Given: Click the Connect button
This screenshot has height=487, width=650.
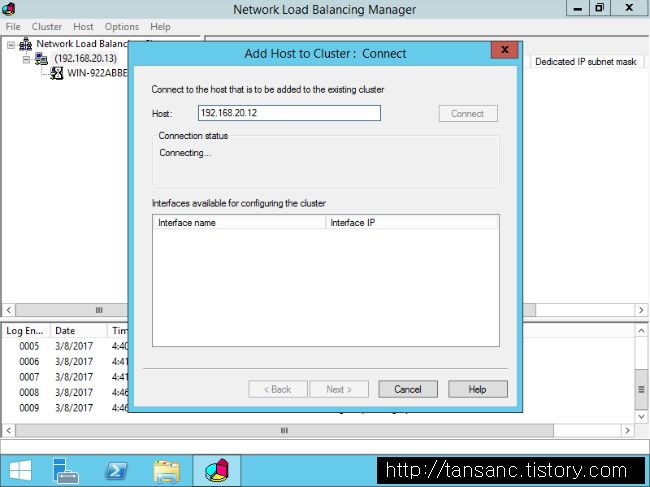Looking at the screenshot, I should tap(468, 114).
